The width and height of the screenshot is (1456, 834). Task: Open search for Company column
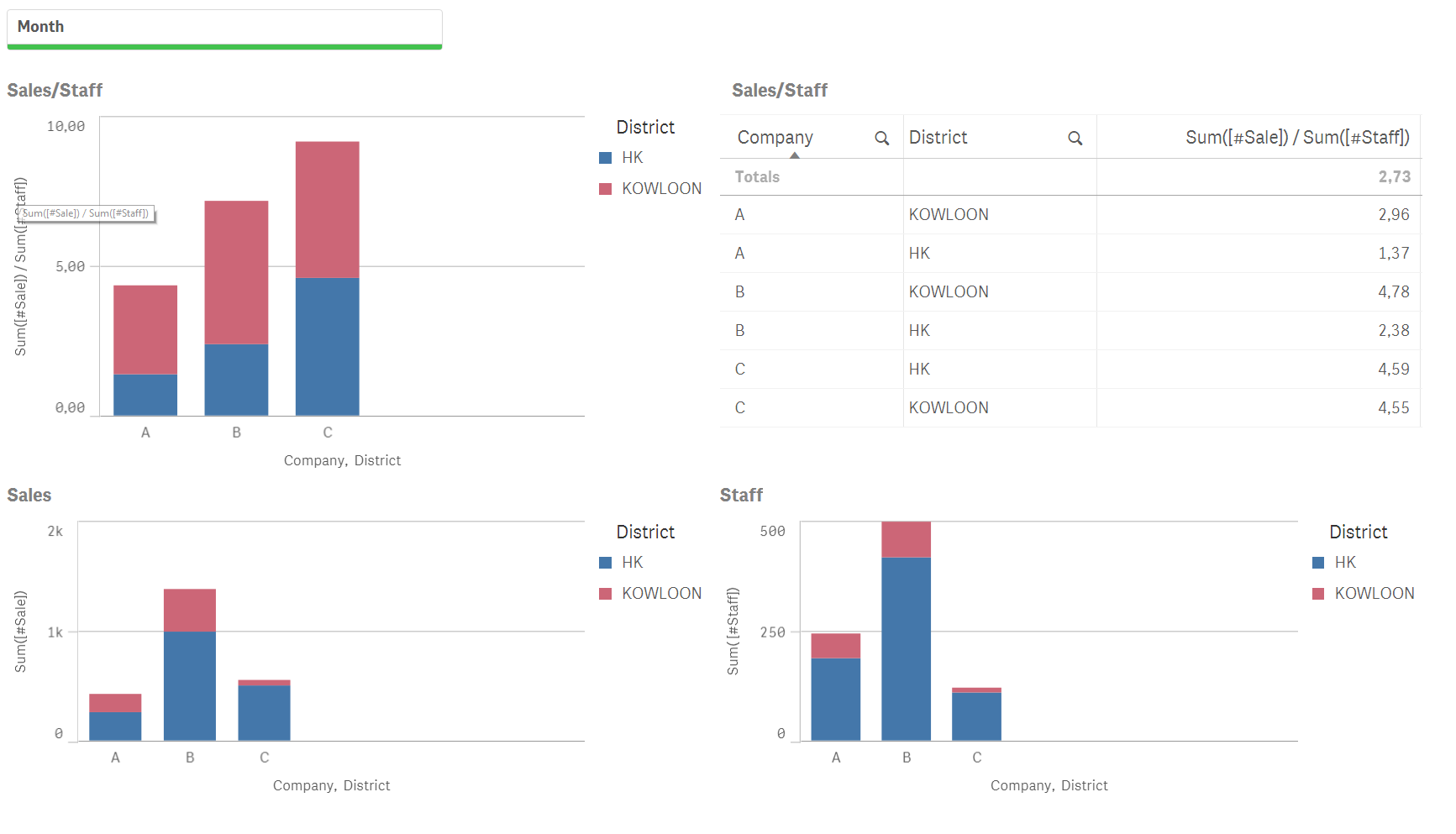881,138
